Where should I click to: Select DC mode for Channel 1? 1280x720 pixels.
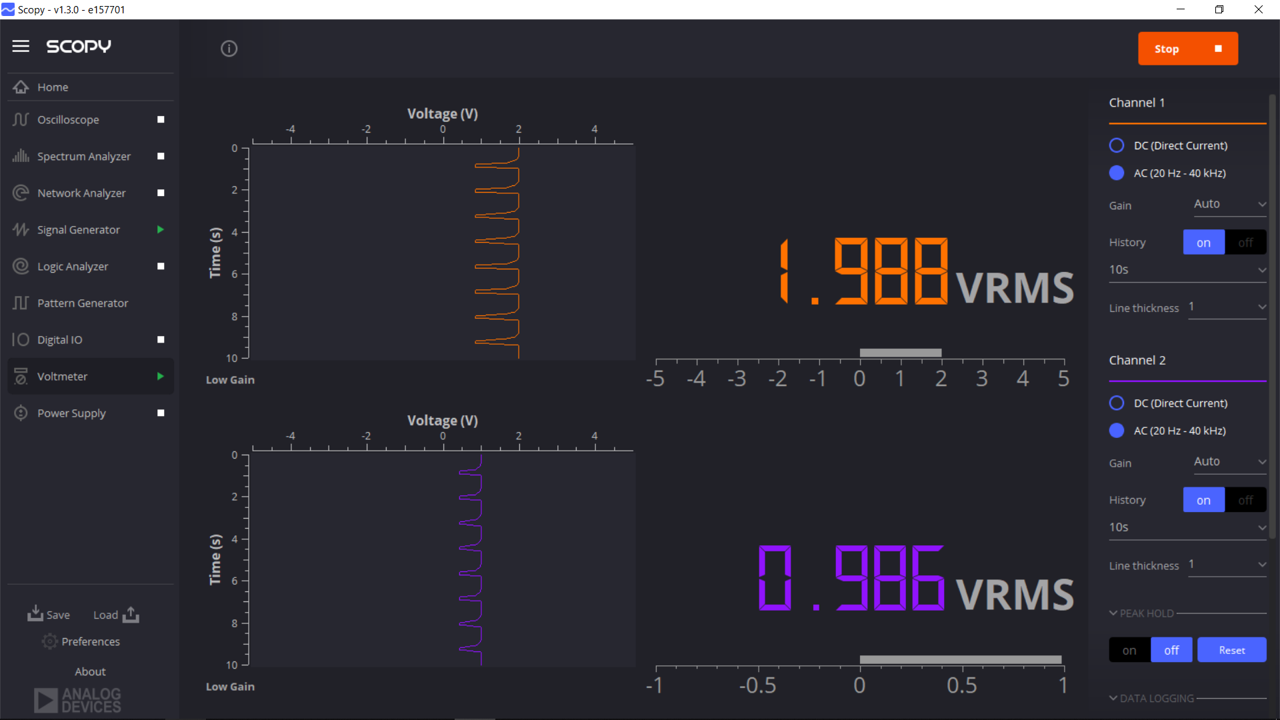click(1116, 145)
